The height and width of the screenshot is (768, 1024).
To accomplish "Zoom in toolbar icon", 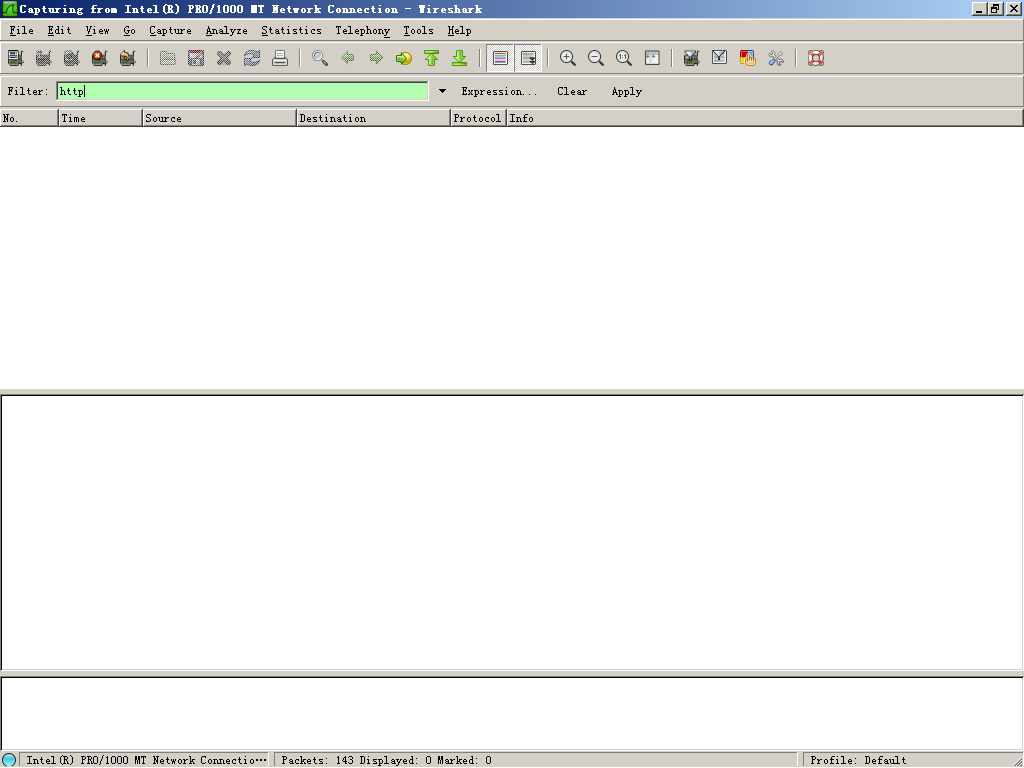I will (x=568, y=58).
